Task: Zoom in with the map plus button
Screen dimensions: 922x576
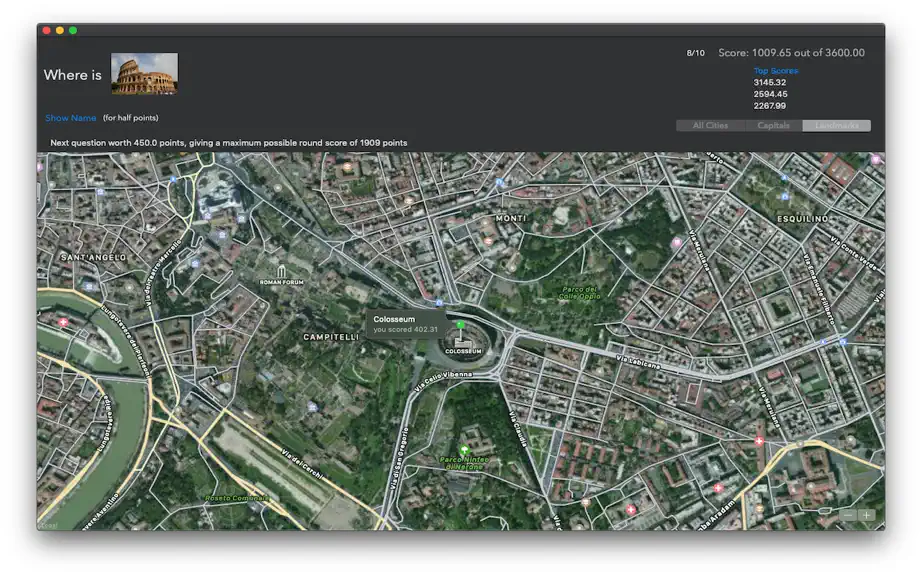Action: (866, 515)
